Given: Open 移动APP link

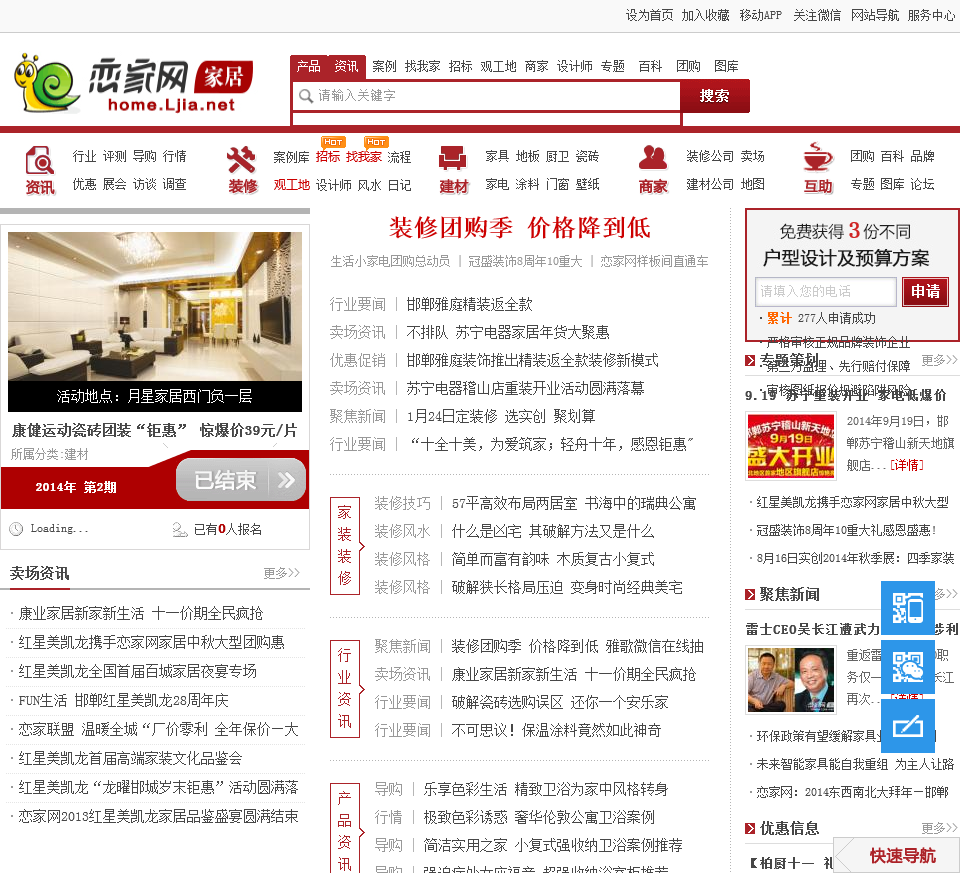Looking at the screenshot, I should (x=760, y=15).
